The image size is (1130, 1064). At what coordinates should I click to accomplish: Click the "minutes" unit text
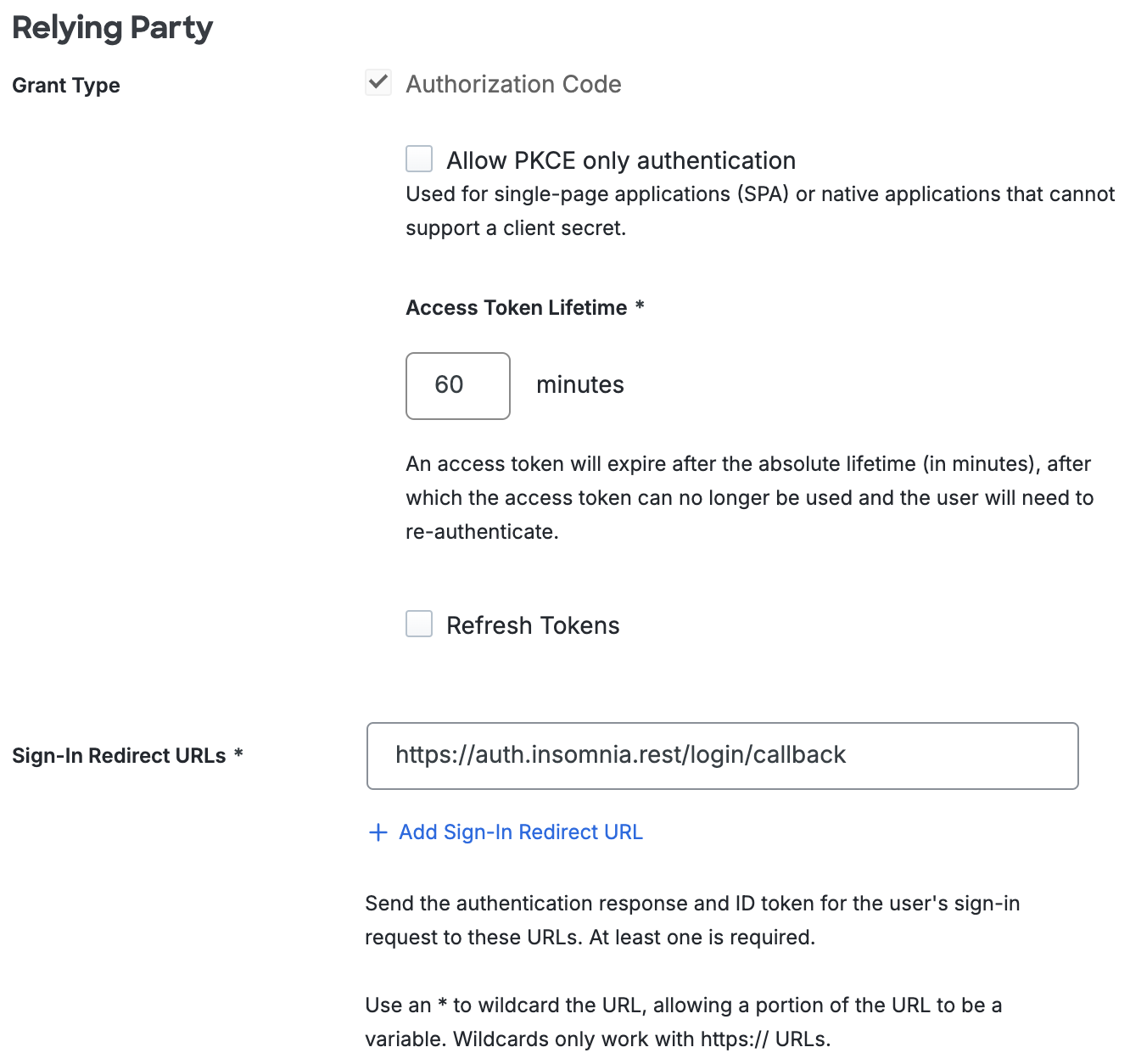tap(580, 385)
